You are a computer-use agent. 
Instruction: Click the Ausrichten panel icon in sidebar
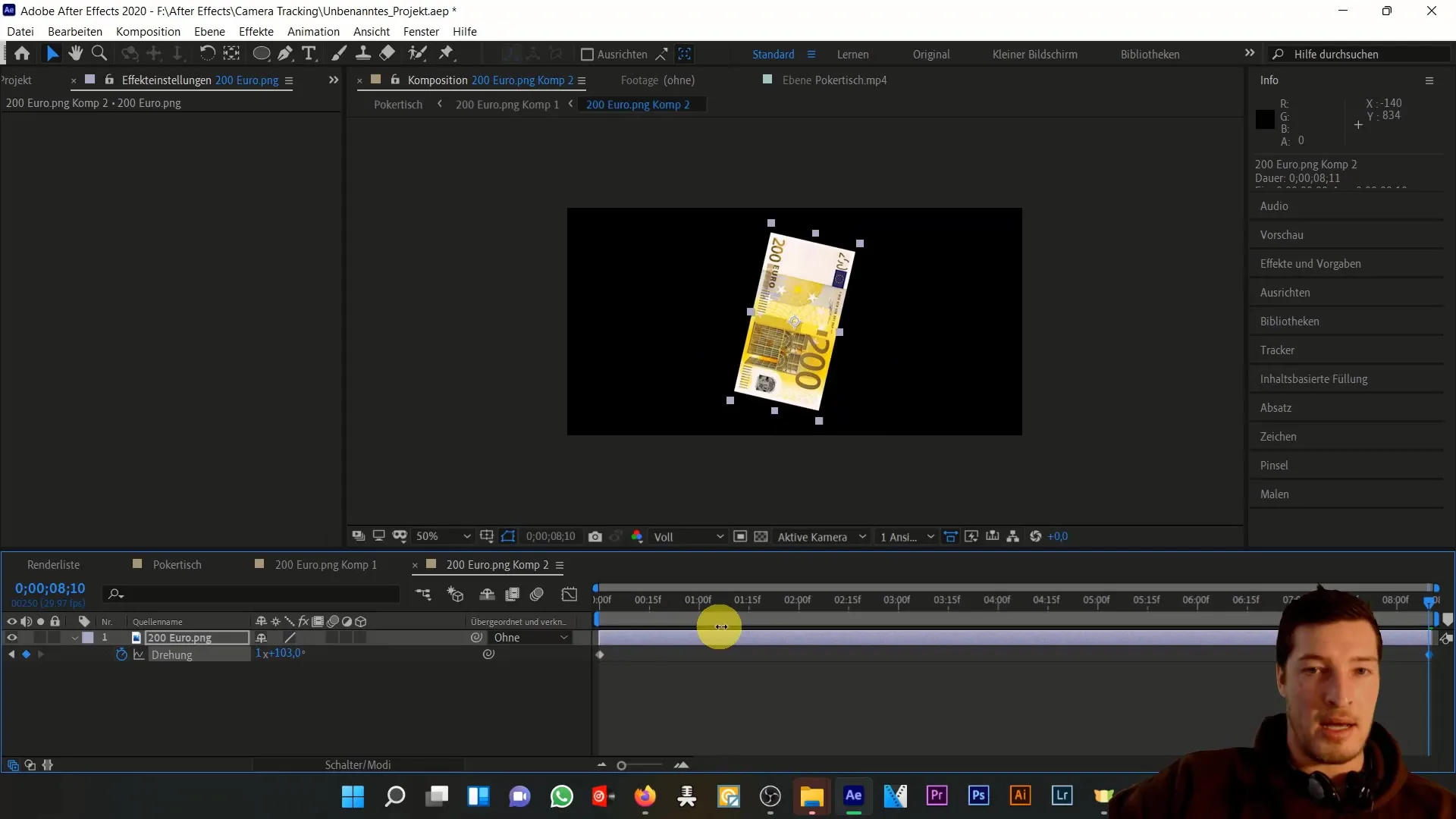(x=1285, y=292)
